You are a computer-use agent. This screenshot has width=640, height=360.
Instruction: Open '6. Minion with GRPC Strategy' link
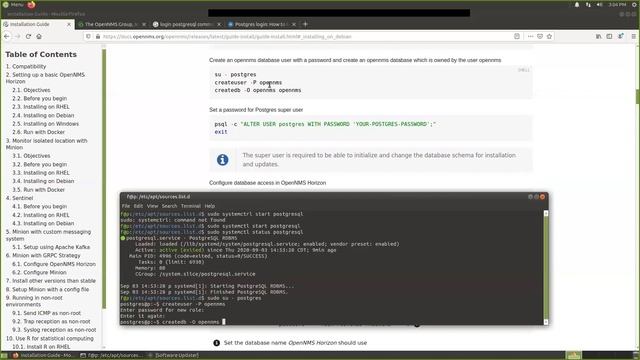(43, 256)
